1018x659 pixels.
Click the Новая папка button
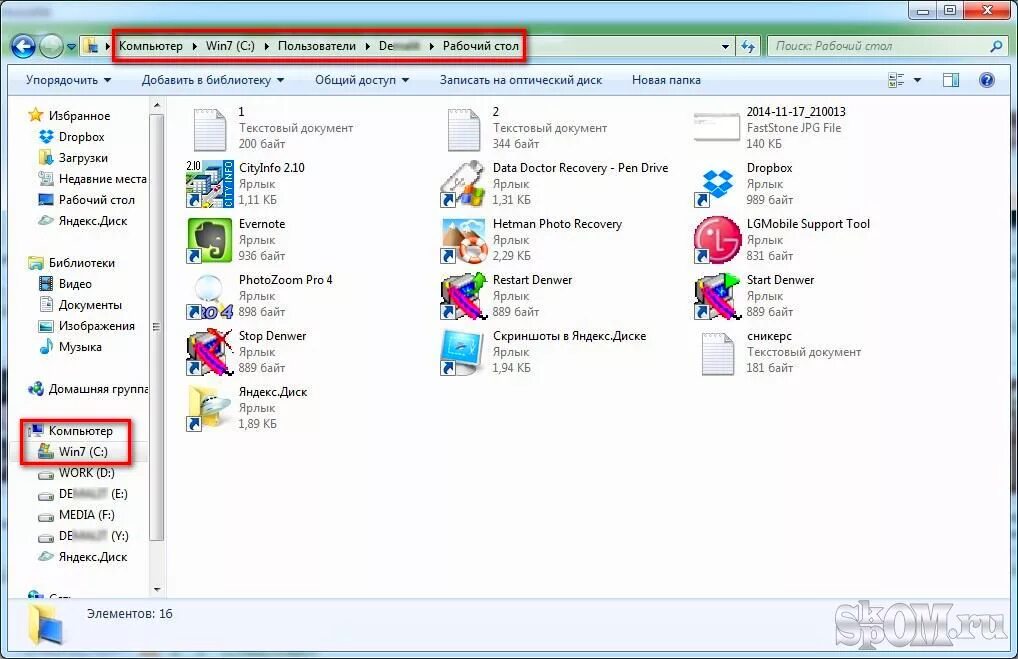pos(666,80)
